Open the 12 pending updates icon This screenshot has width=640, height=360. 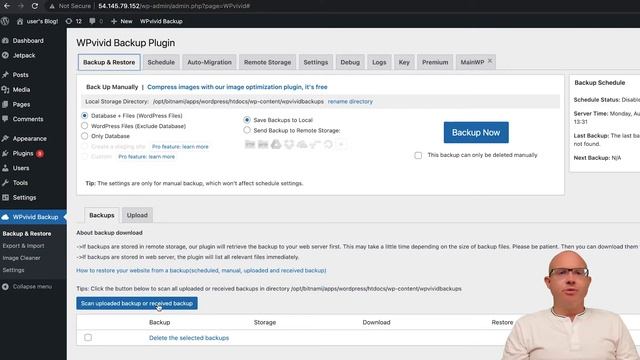(74, 21)
